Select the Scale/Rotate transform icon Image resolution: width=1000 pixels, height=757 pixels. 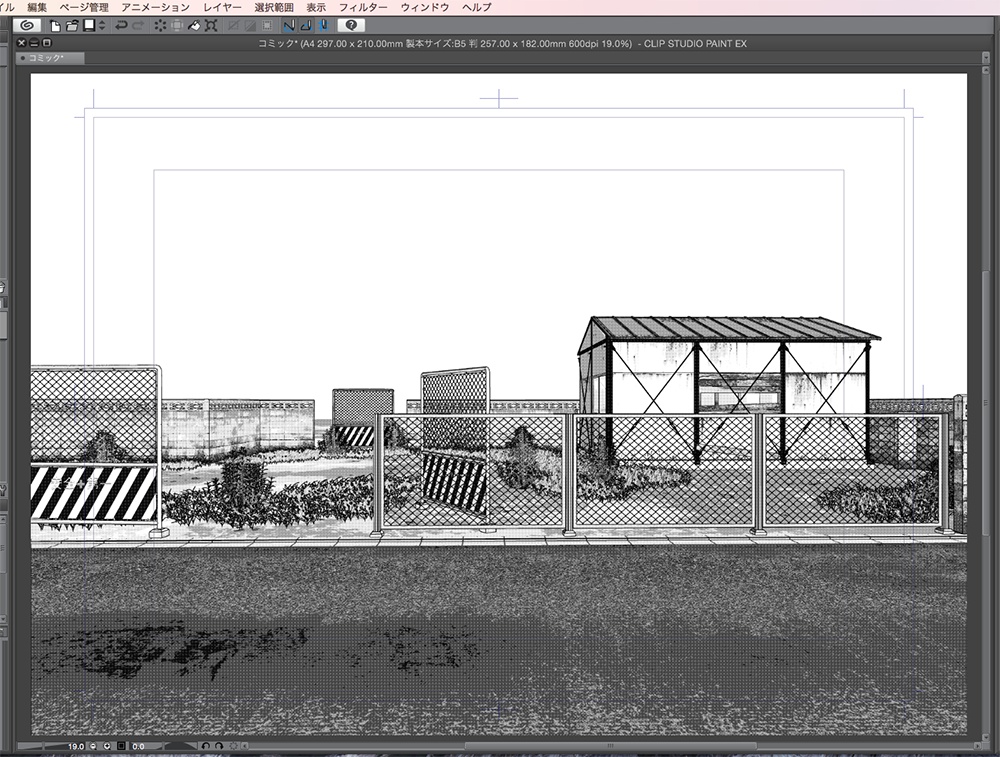tap(211, 26)
